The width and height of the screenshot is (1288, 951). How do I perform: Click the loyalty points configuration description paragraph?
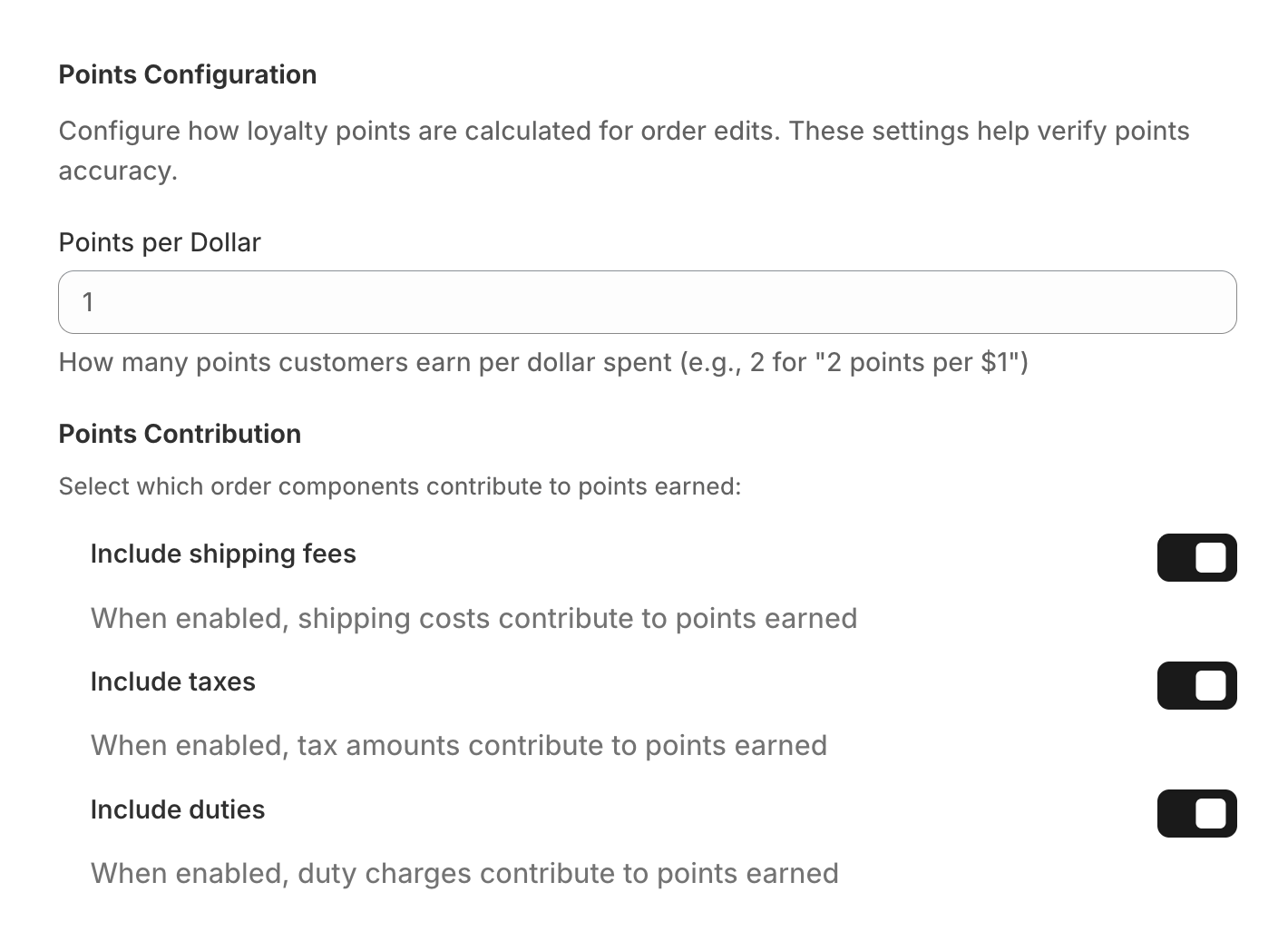[x=624, y=151]
